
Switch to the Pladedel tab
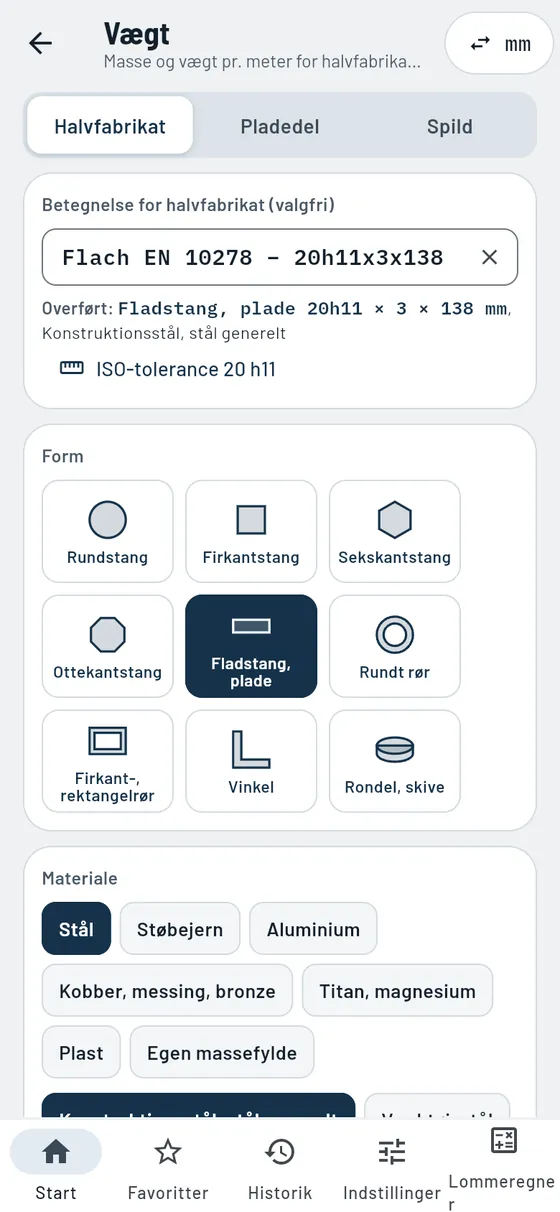(x=280, y=126)
